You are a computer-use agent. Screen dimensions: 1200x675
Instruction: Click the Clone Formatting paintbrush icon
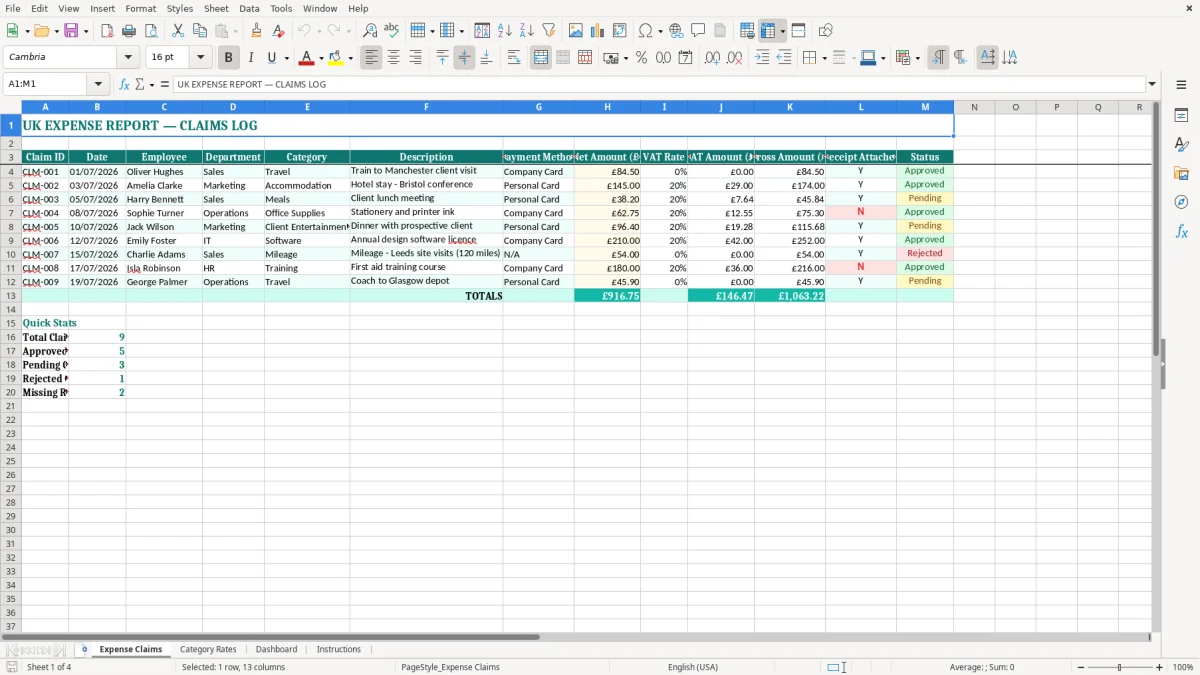256,31
